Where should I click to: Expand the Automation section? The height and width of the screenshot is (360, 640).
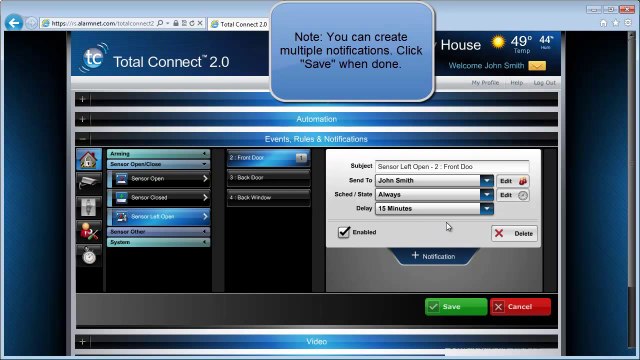point(82,119)
